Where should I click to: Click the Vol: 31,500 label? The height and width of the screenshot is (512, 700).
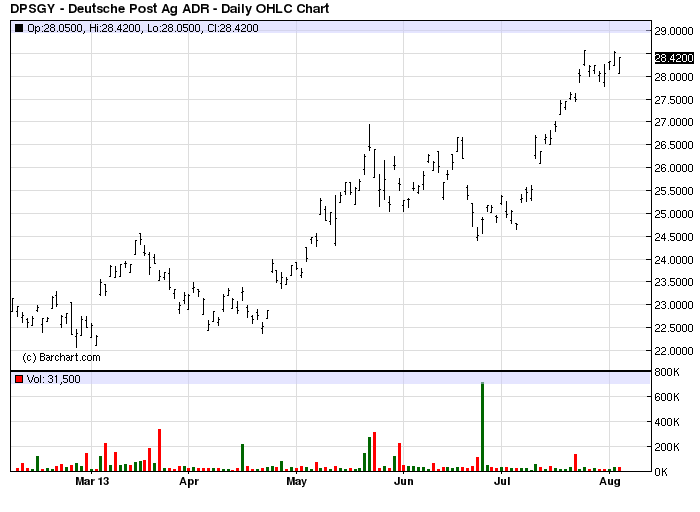[54, 379]
